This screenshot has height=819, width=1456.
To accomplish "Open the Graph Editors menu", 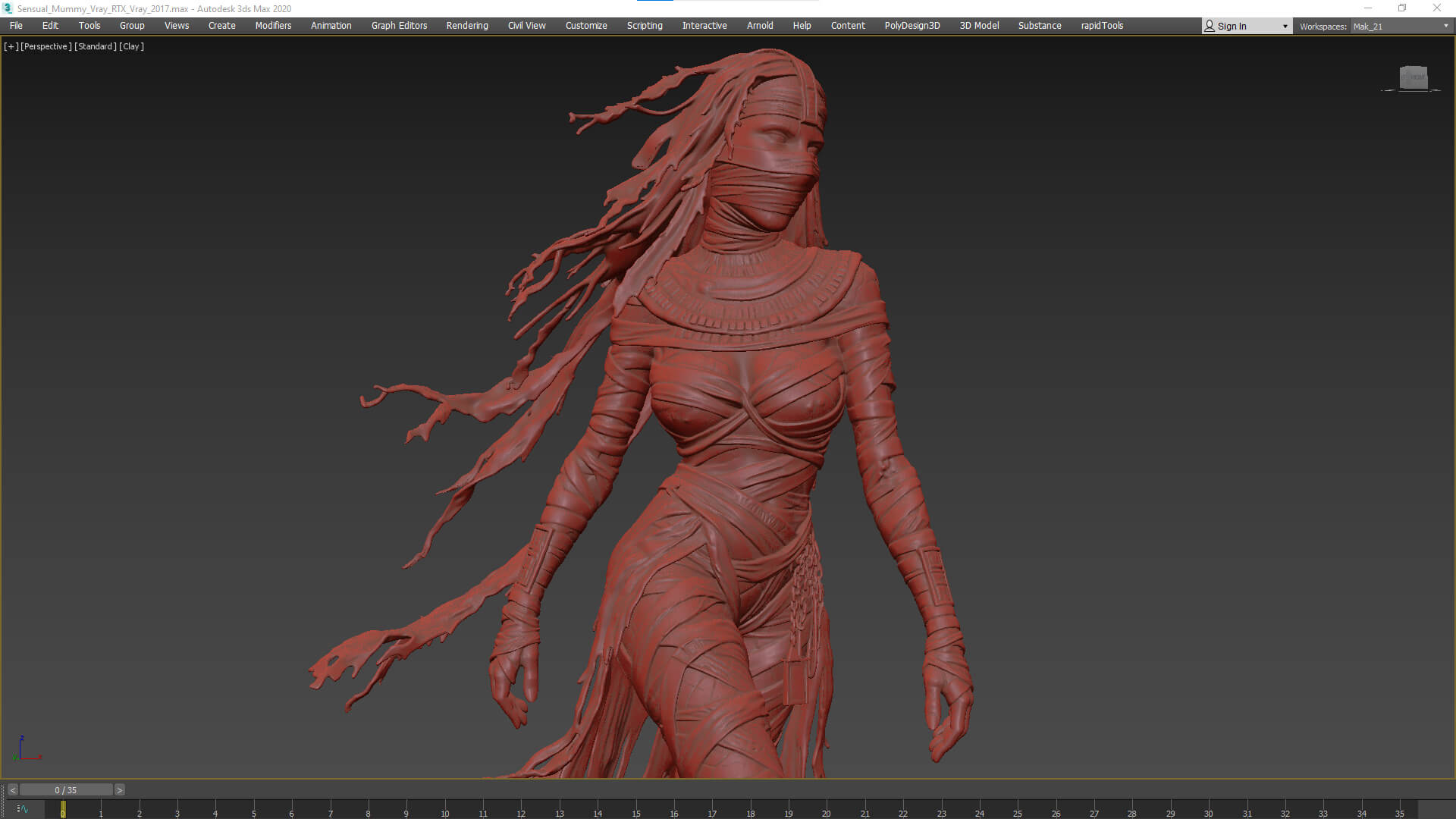I will [x=400, y=26].
